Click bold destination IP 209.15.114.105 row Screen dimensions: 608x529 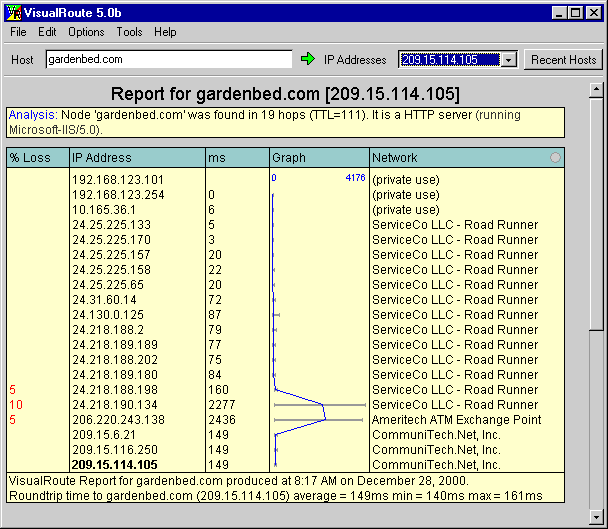(115, 465)
